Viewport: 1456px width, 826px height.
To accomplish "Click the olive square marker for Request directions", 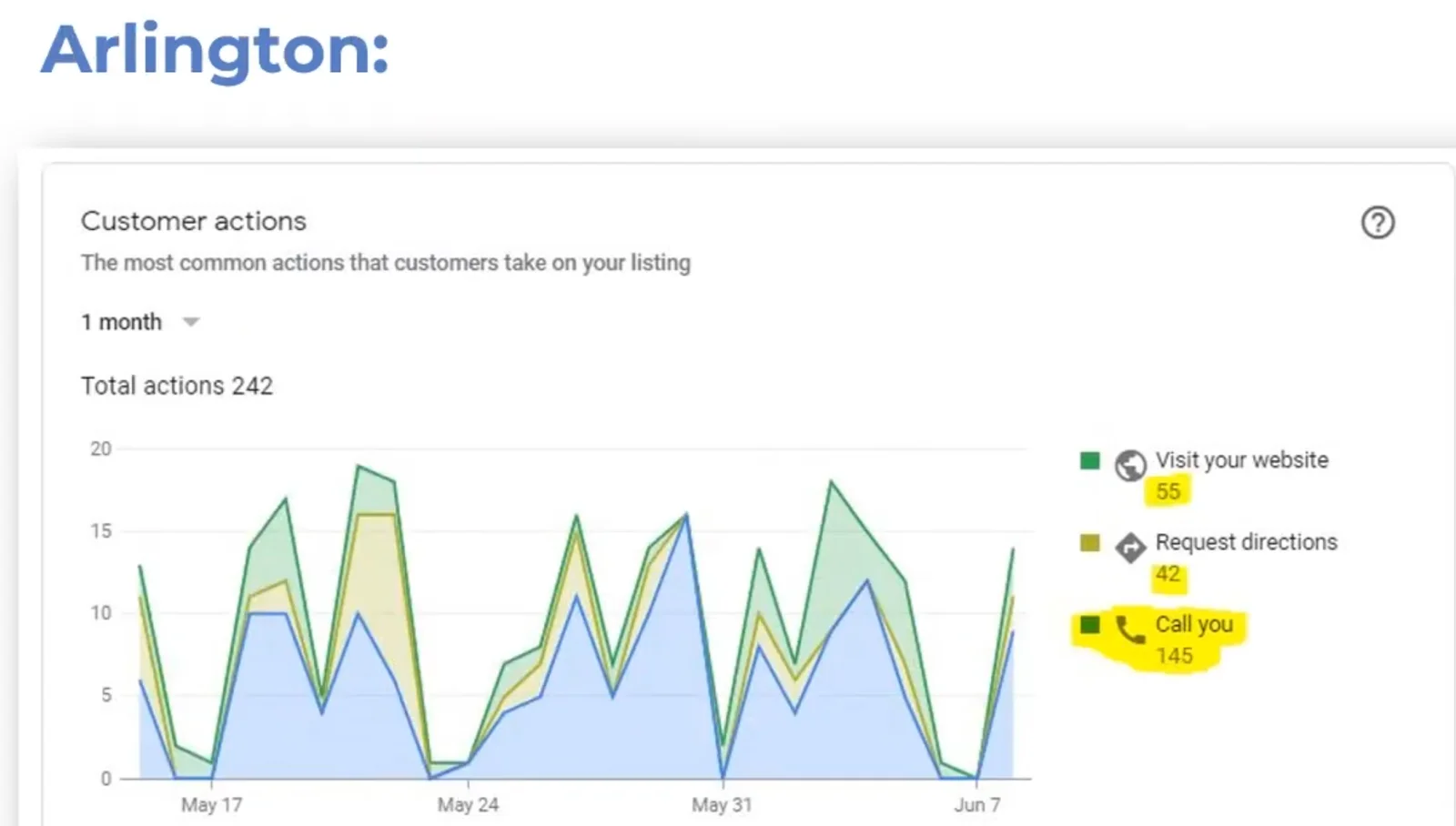I will [1088, 543].
